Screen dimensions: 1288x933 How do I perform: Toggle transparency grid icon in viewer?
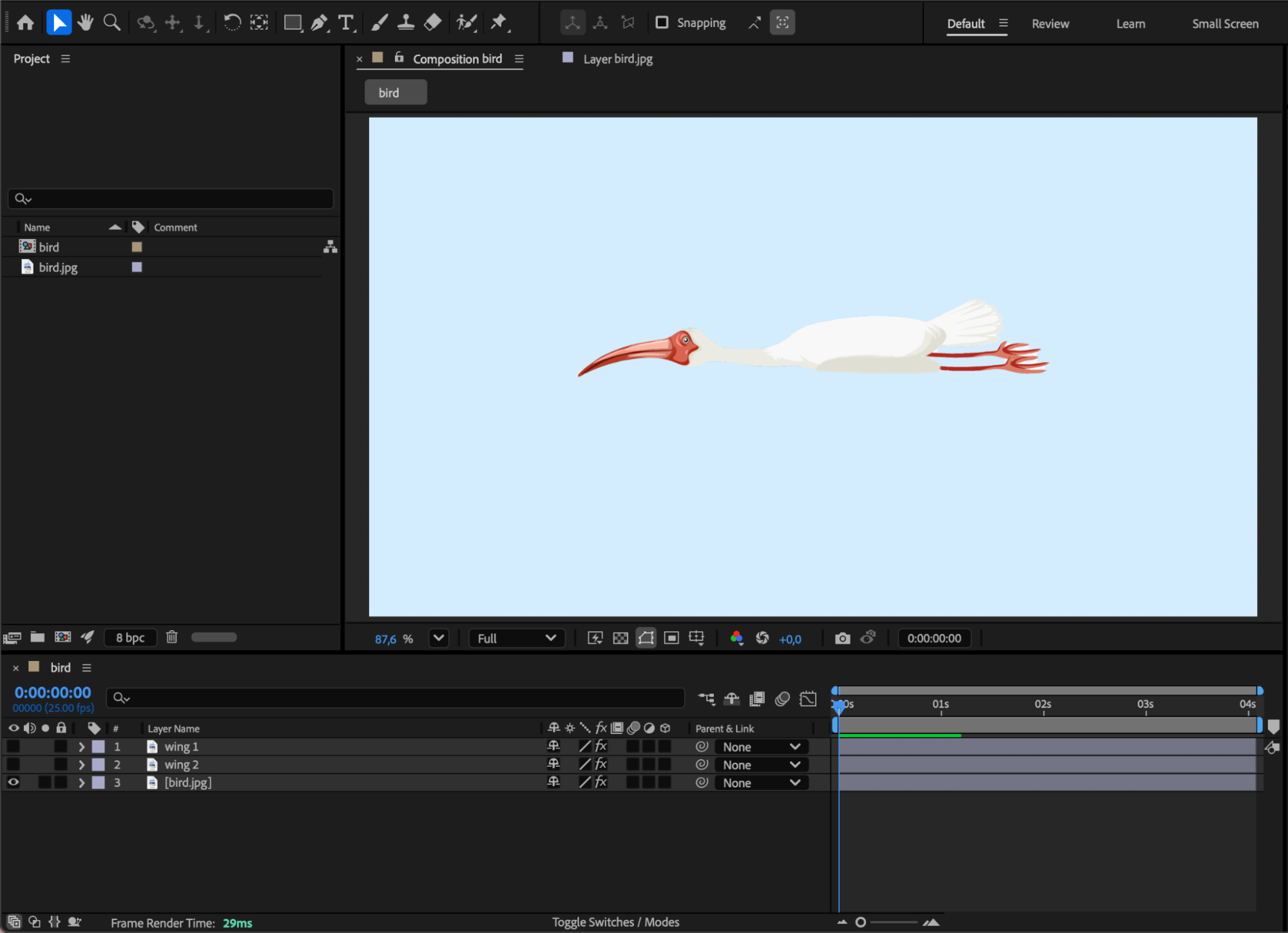coord(620,638)
